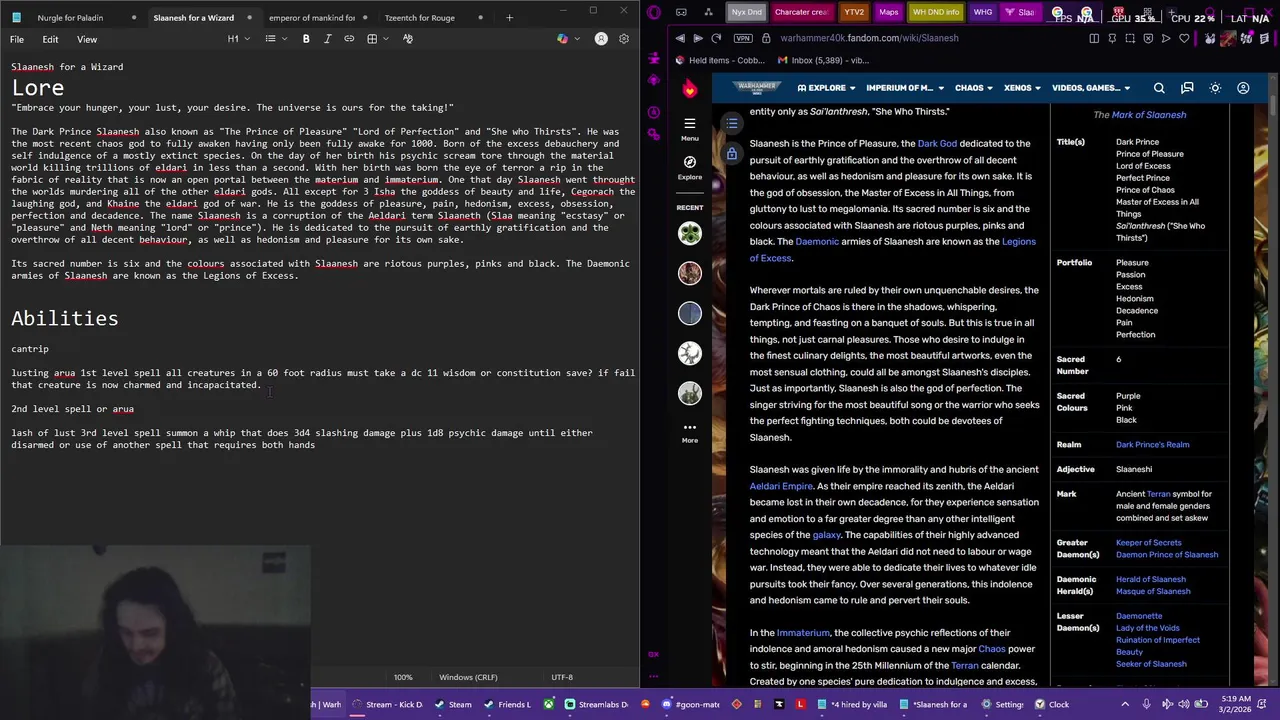Open Clock app in taskbar
The image size is (1280, 720).
click(1053, 704)
